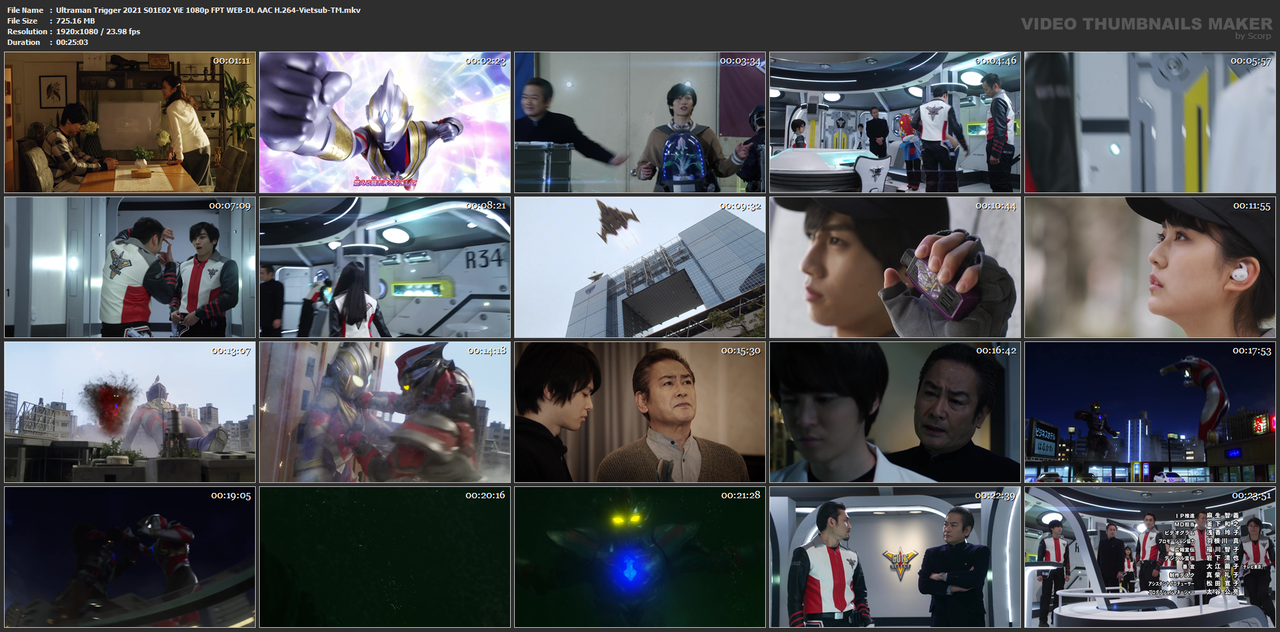This screenshot has height=632, width=1280.
Task: Select the dark green thumbnail at 00:20:16
Action: (385, 557)
